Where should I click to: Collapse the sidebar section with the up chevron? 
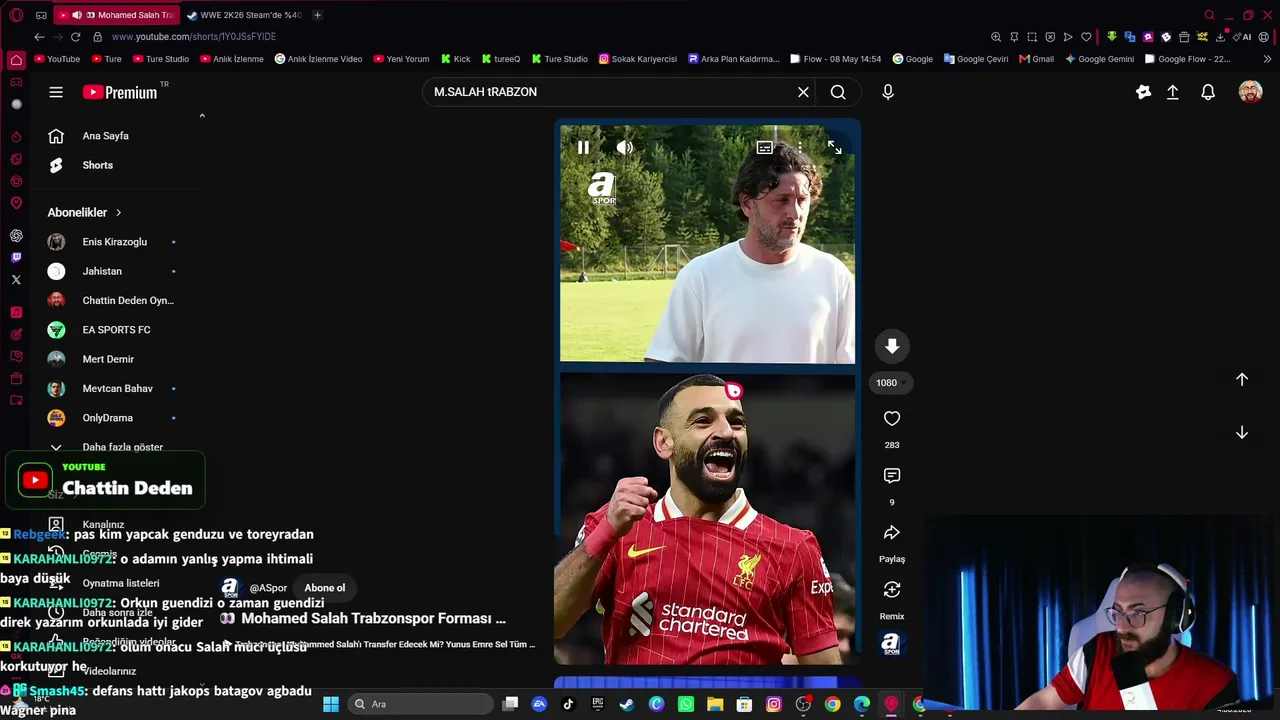[x=202, y=116]
